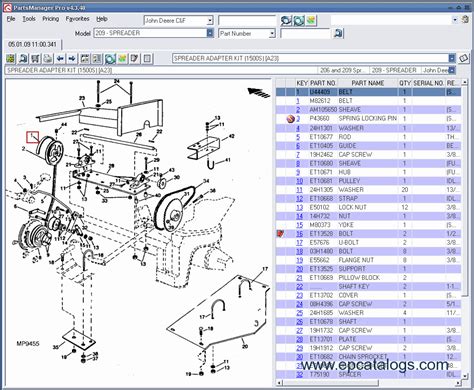Click the ball icon on SPRING LOCKING PIN row
The height and width of the screenshot is (390, 474).
click(x=290, y=119)
